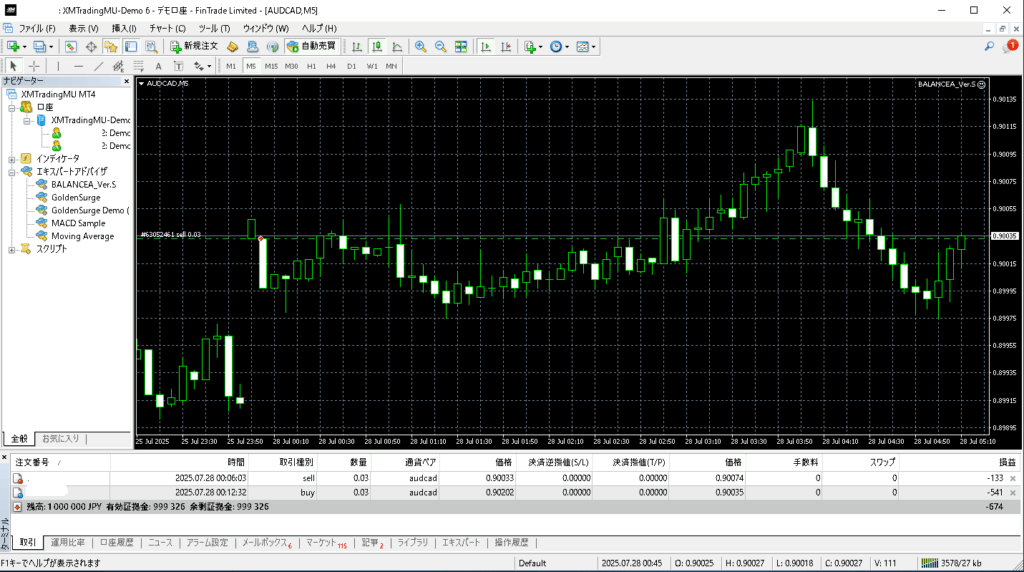Switch chart to Candlesticks mode
Screen dimensions: 1024x572
377,46
